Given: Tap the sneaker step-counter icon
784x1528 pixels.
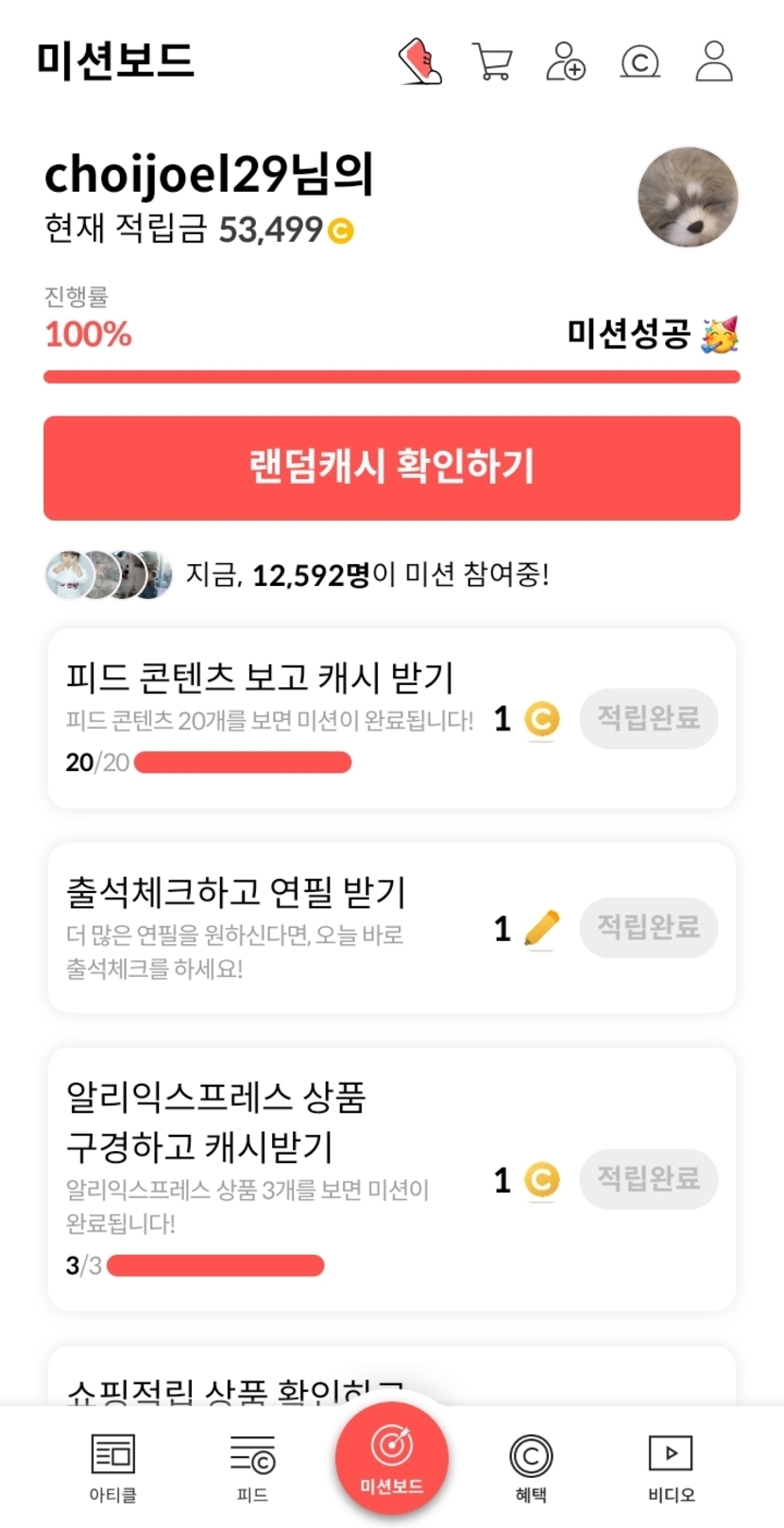Looking at the screenshot, I should (420, 61).
